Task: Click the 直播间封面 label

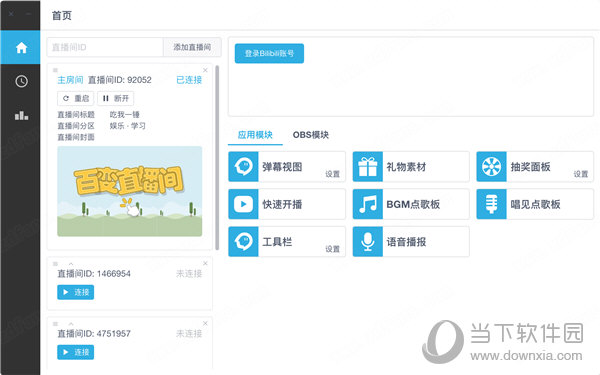Action: point(76,137)
